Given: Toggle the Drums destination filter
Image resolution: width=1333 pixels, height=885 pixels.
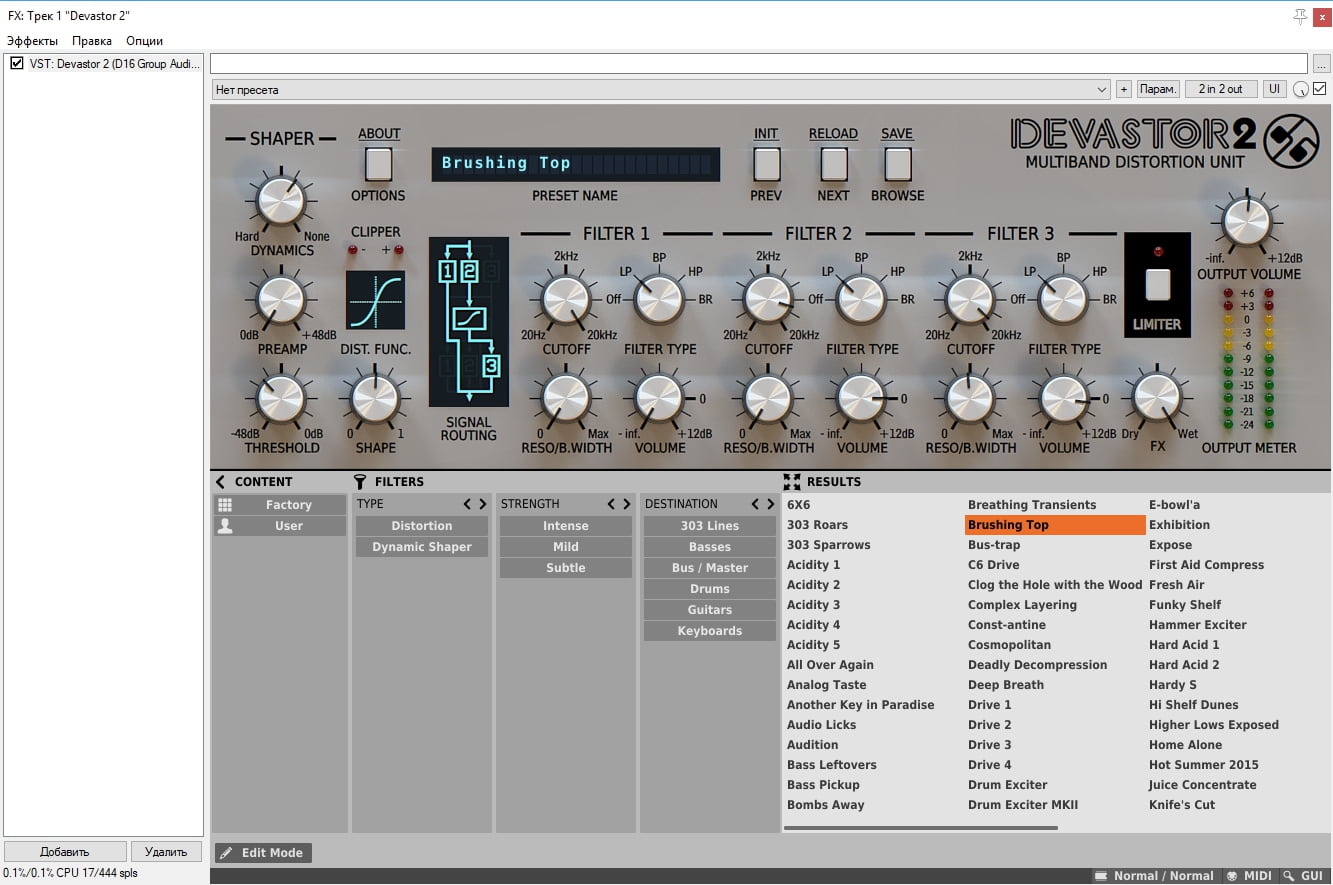Looking at the screenshot, I should (x=710, y=589).
